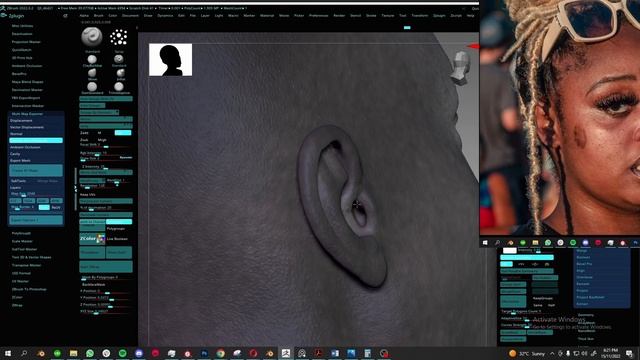Screen dimensions: 640x360
Task: Adjust the Y Position slider
Action: 106,298
